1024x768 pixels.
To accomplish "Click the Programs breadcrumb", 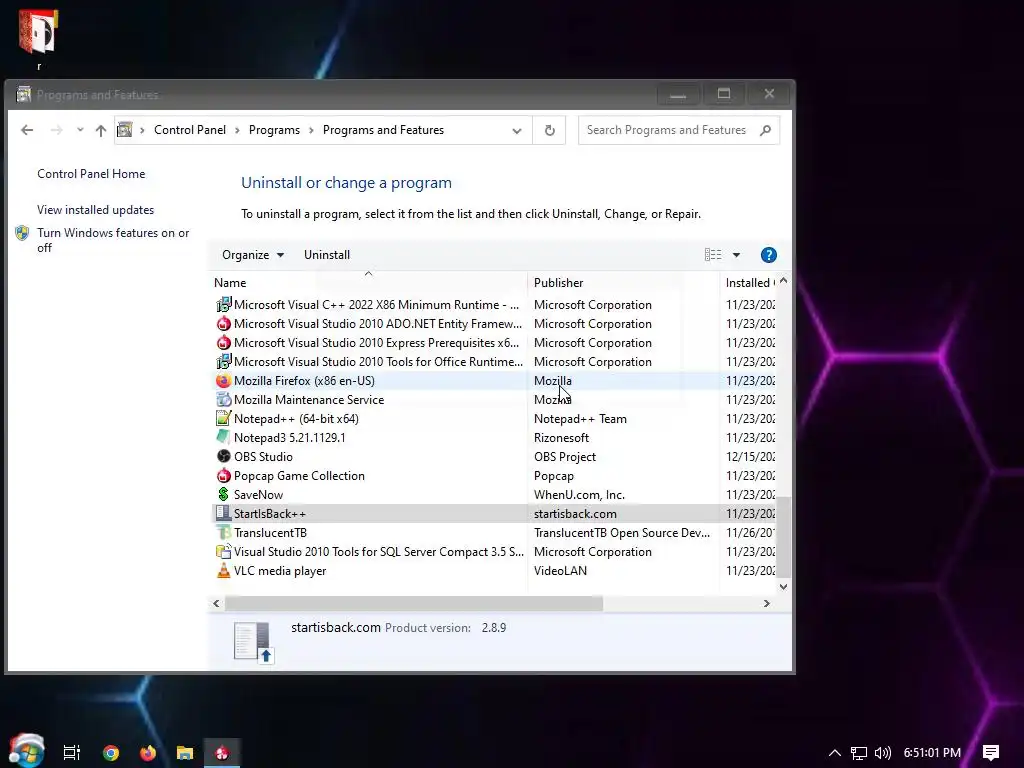I will coord(274,130).
